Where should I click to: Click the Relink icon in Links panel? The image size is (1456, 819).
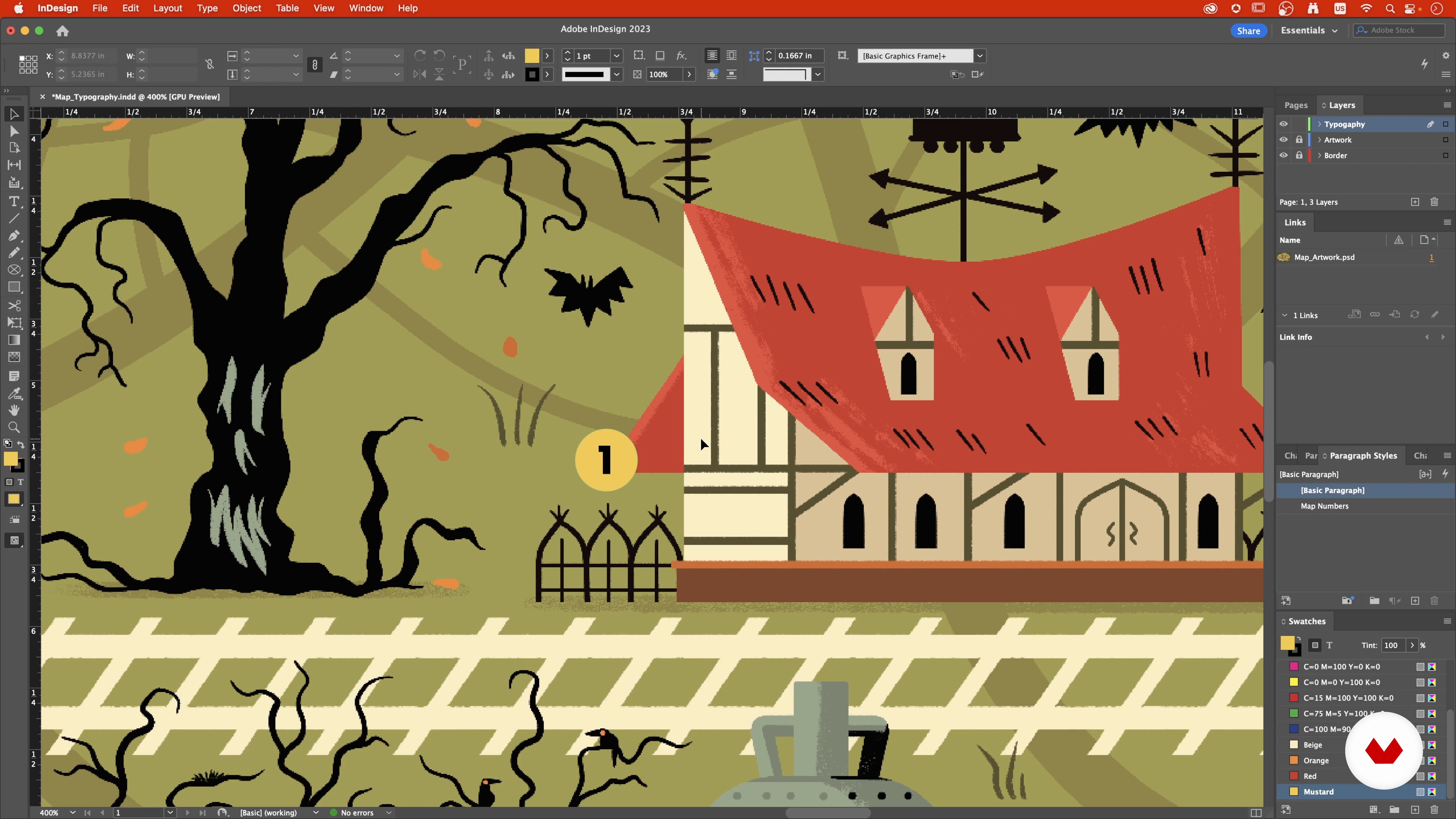tap(1374, 315)
